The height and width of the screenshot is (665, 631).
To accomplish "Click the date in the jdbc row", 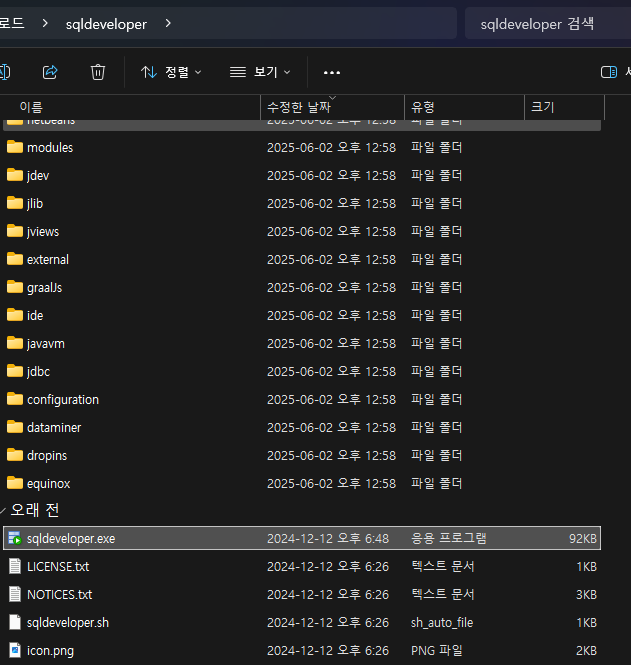I will pos(332,371).
